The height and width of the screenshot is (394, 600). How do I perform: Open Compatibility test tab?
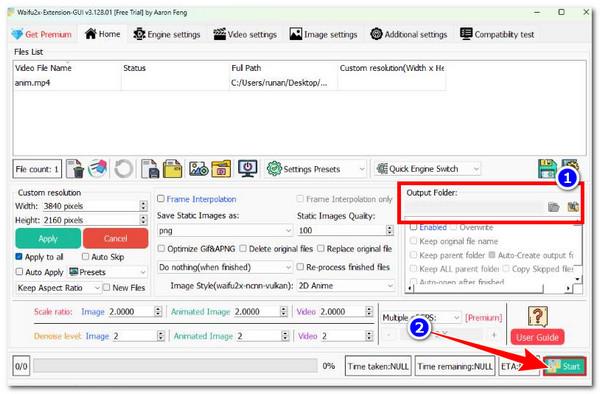pos(497,34)
